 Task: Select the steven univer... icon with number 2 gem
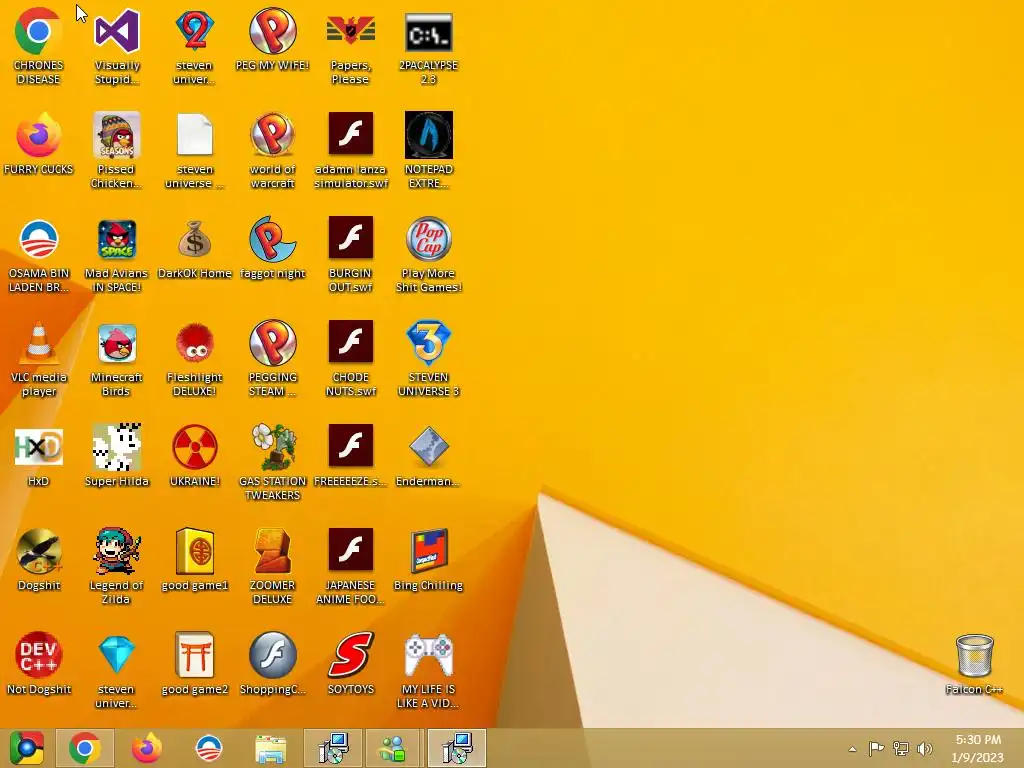(x=195, y=46)
